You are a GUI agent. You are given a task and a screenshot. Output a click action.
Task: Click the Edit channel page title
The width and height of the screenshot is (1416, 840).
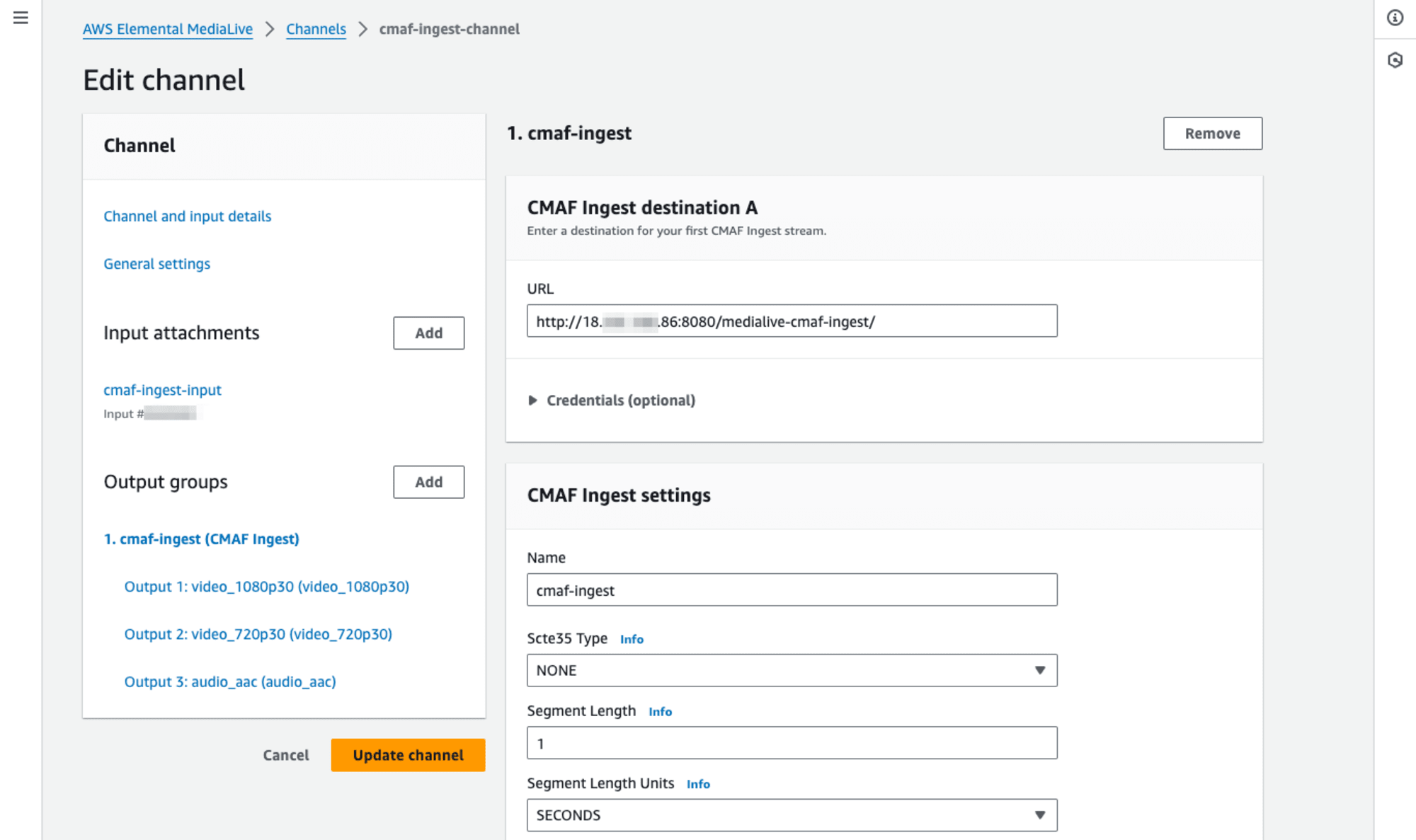click(164, 80)
